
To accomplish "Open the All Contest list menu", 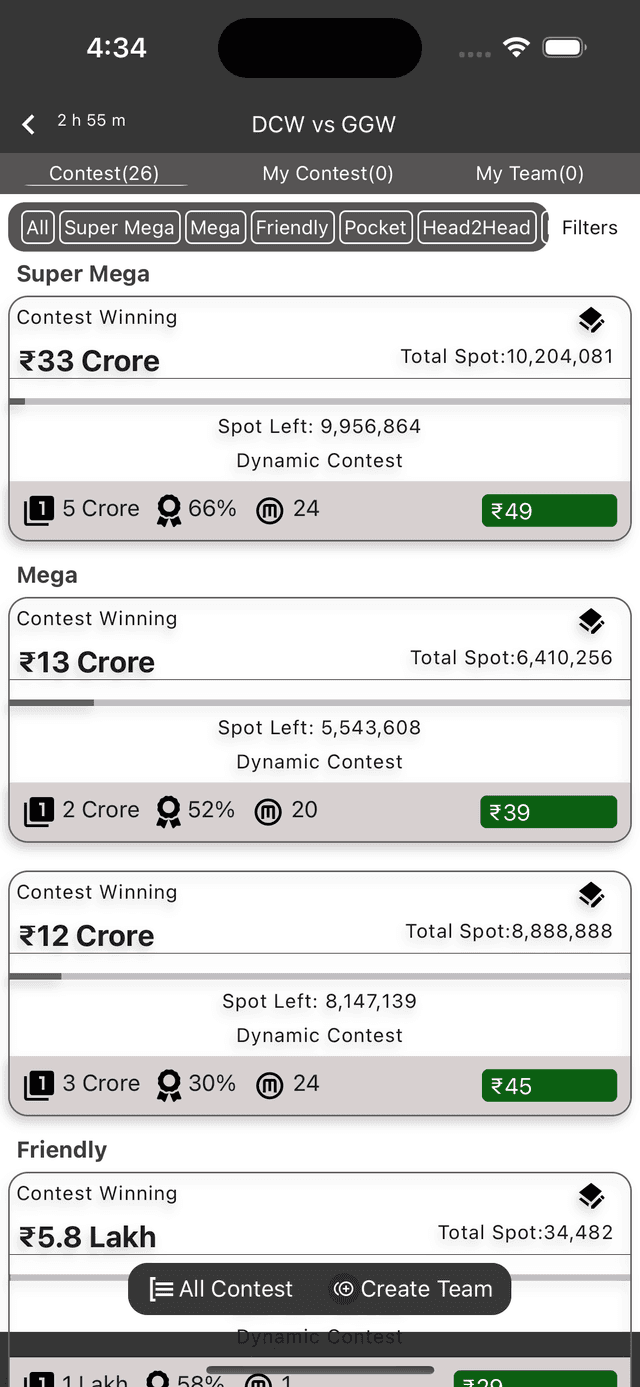I will 222,1289.
